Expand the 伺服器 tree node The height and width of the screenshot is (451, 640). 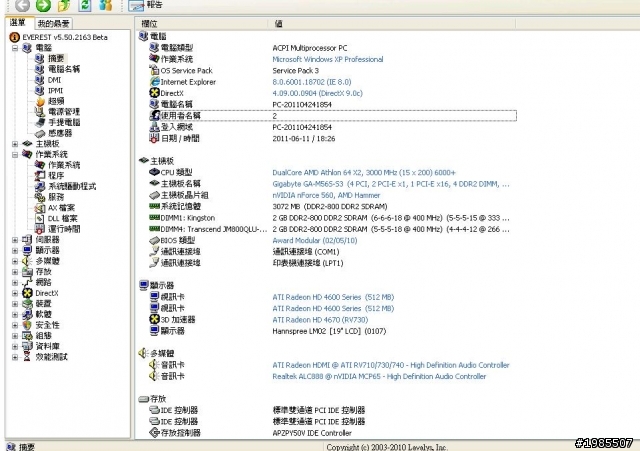click(x=15, y=240)
